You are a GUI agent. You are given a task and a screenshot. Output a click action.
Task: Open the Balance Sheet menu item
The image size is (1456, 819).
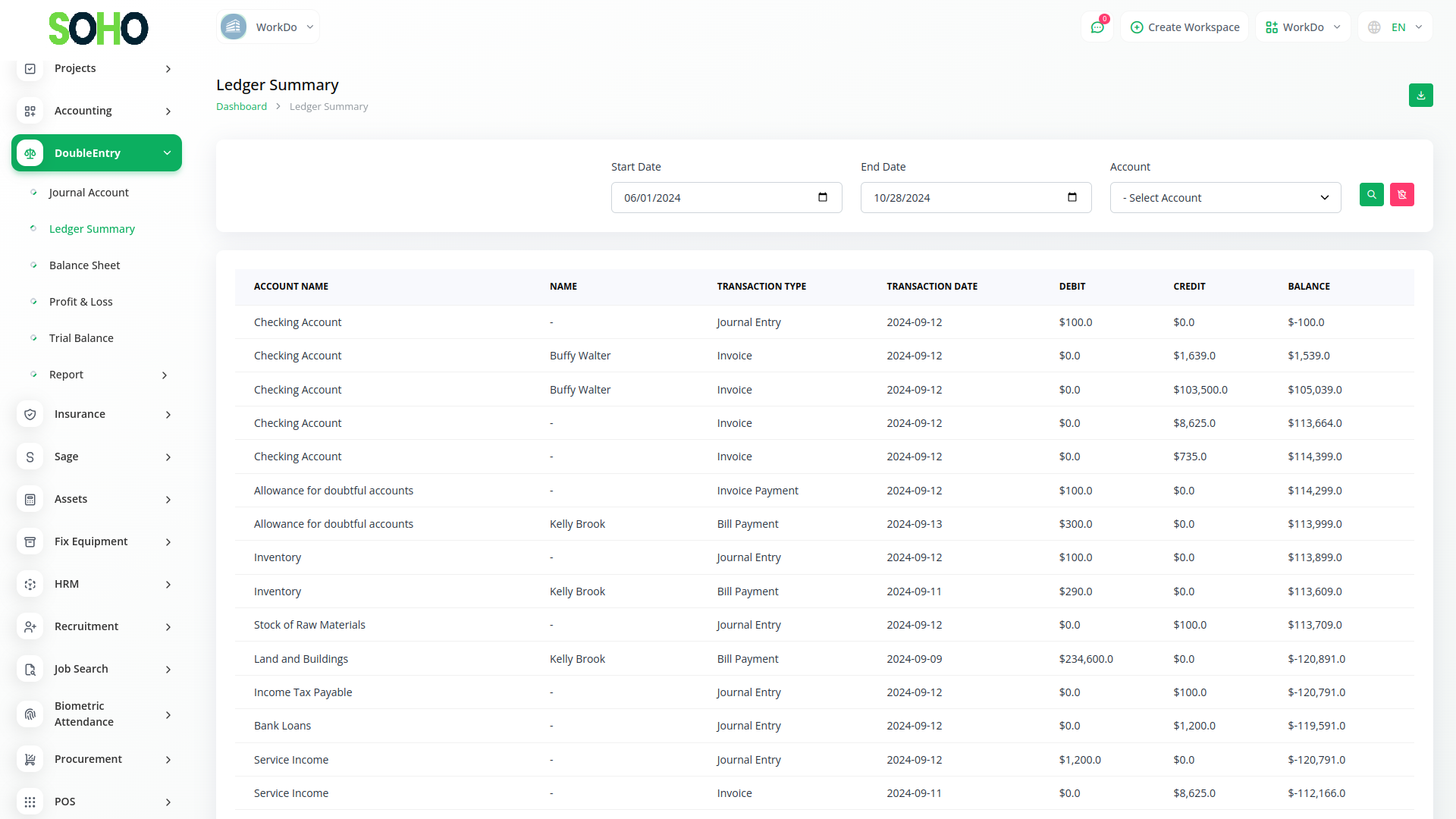85,265
